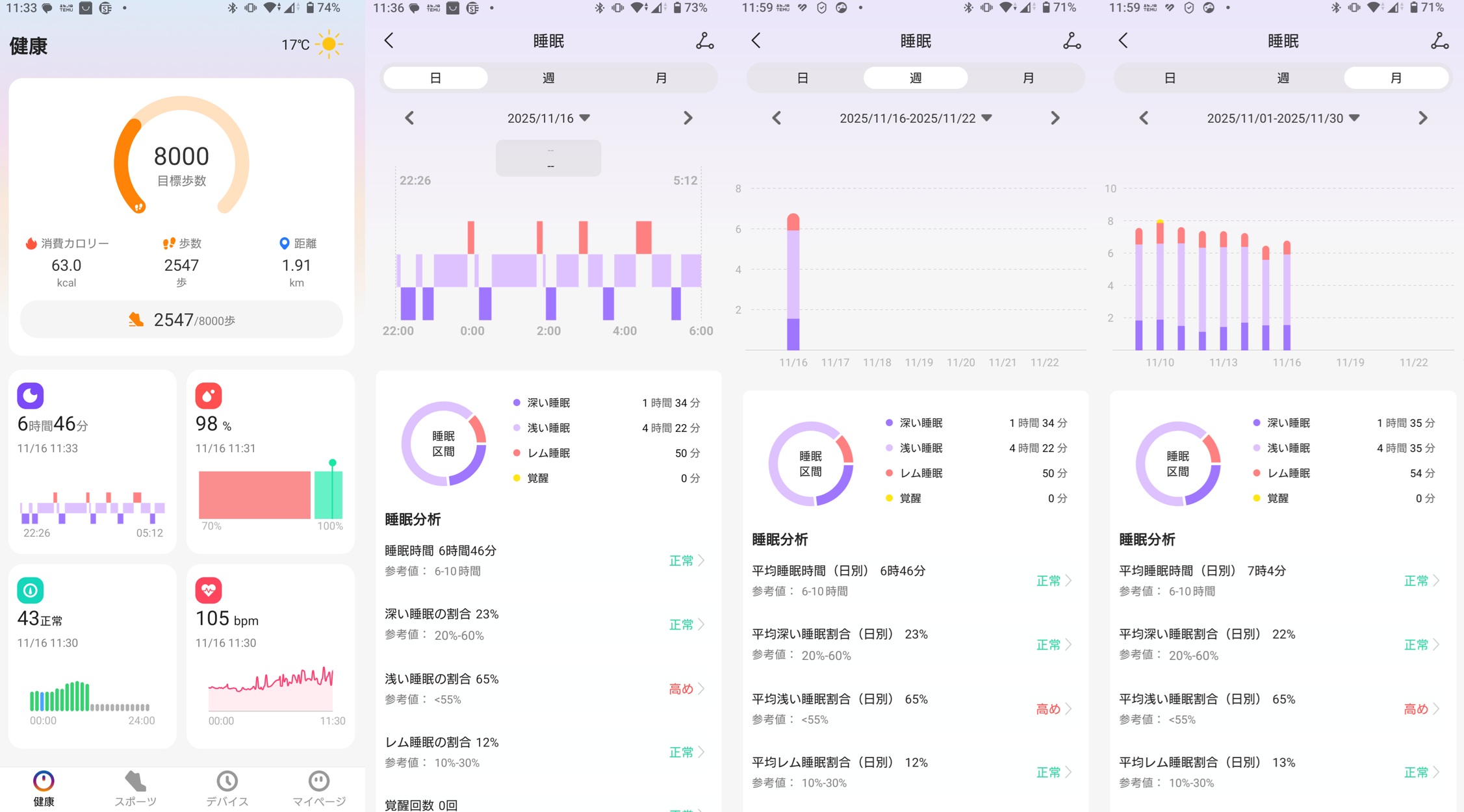Open the マイページ face icon
This screenshot has width=1464, height=812.
click(x=318, y=781)
